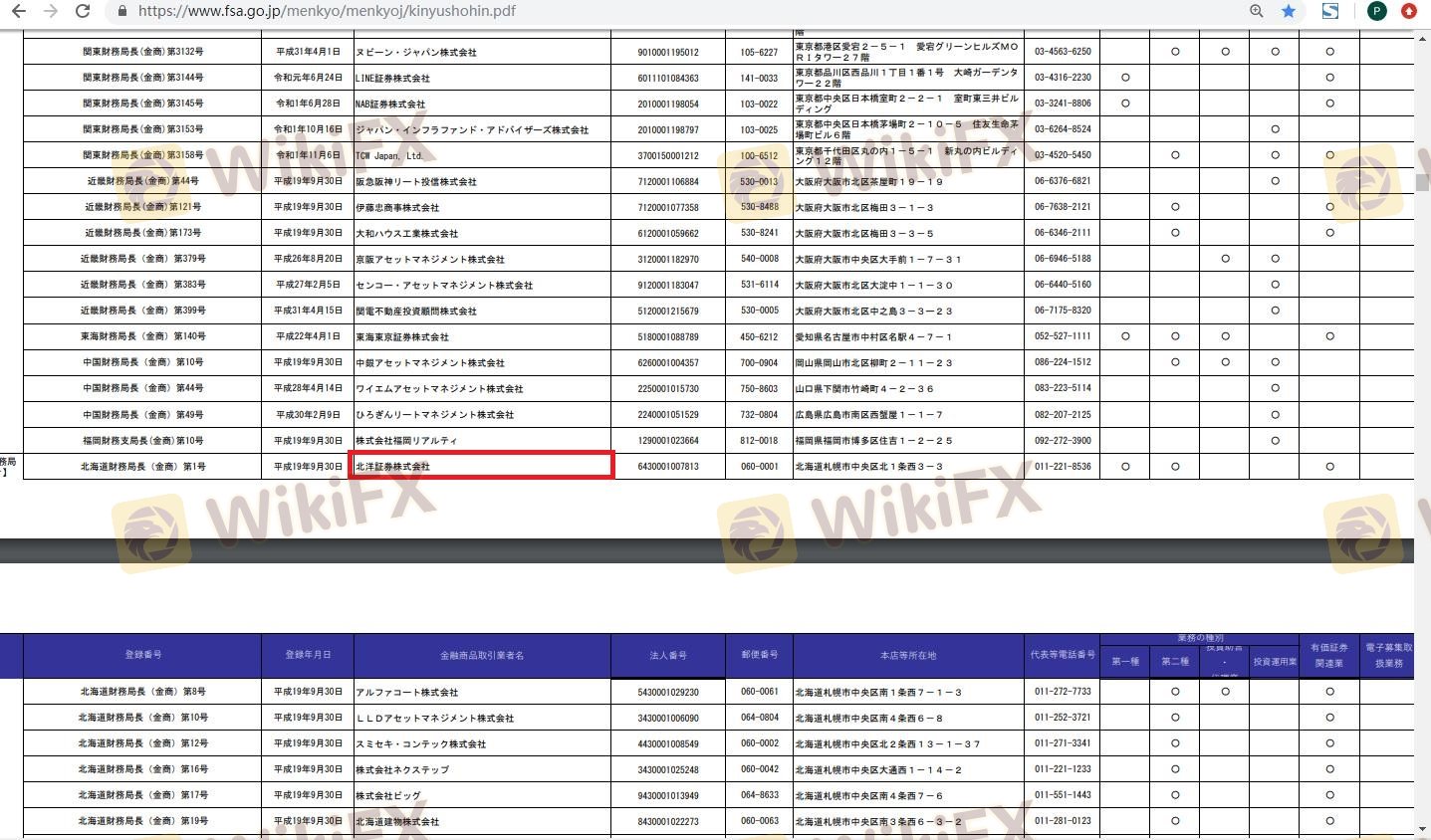Screen dimensions: 1431x840
Task: Select NAB証券株式会社 company name
Action: pyautogui.click(x=390, y=104)
